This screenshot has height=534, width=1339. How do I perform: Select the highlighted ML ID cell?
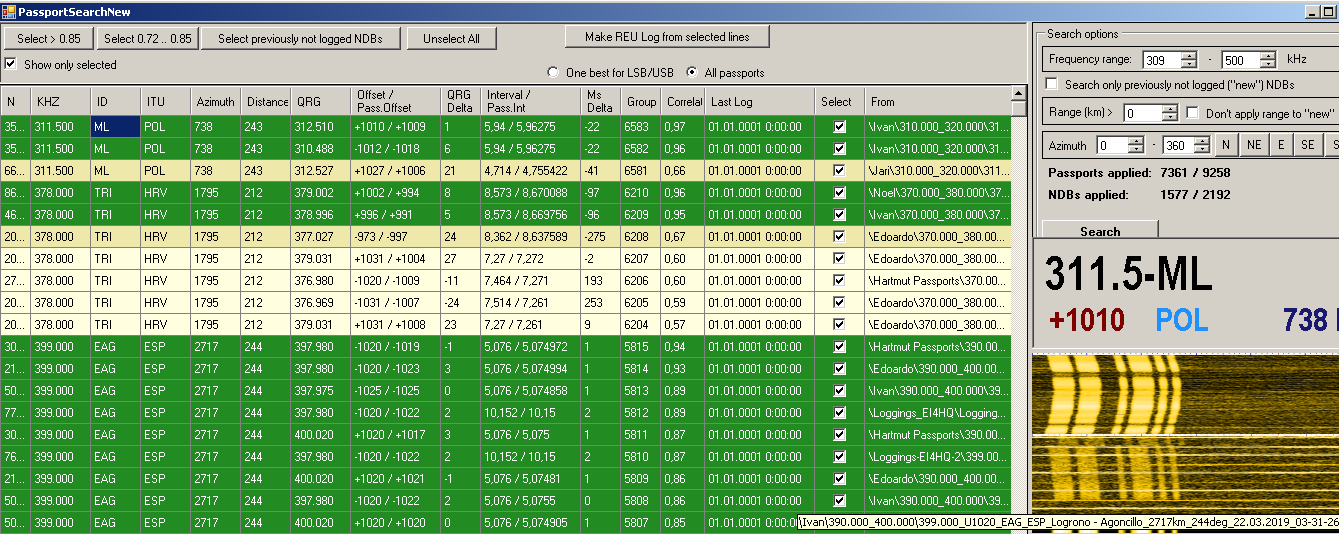pos(116,126)
